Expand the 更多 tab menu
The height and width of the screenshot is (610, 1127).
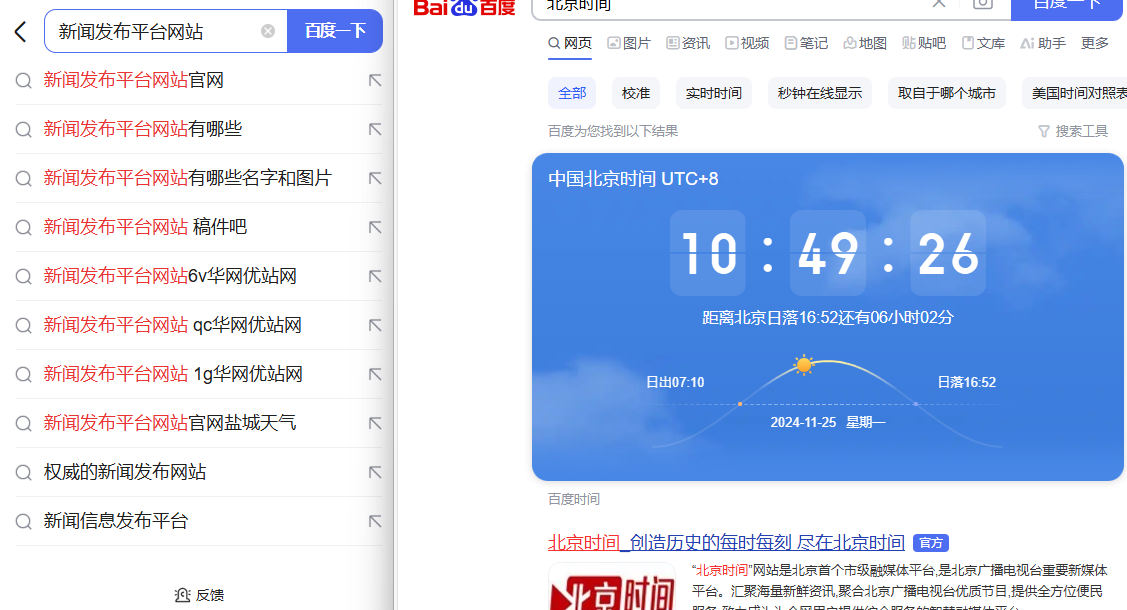click(x=1095, y=43)
